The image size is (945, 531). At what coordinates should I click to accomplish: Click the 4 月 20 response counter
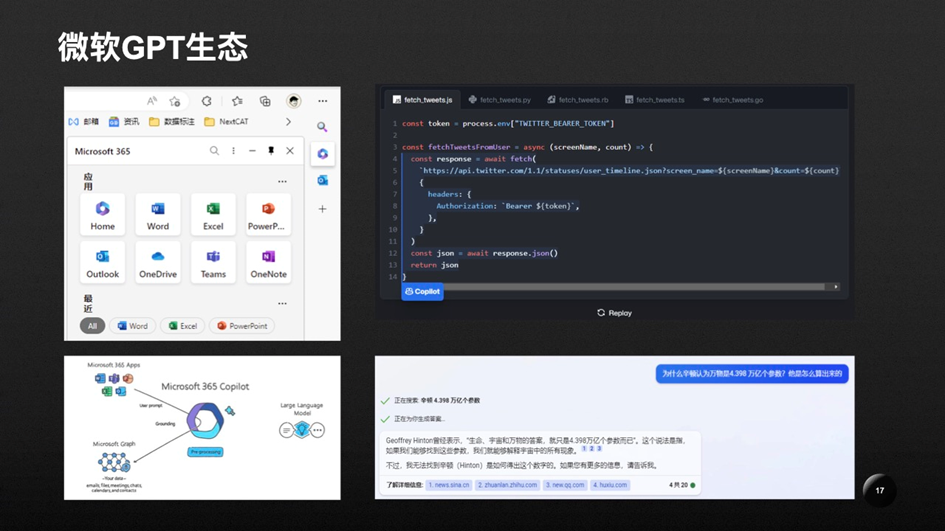(x=682, y=485)
